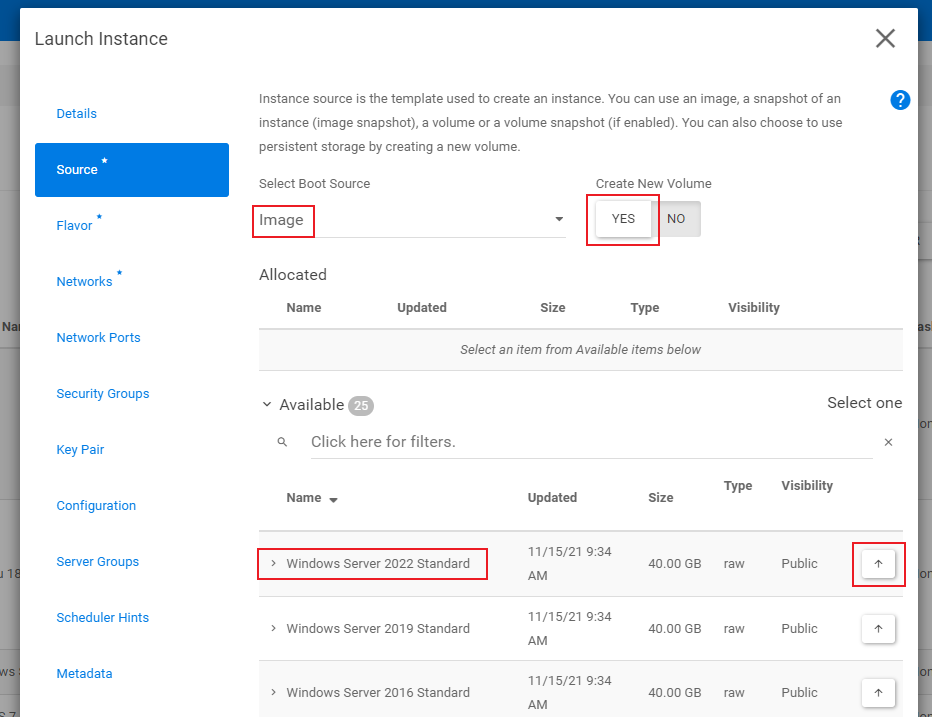Click the 'Select one' label
The width and height of the screenshot is (932, 717).
(864, 402)
